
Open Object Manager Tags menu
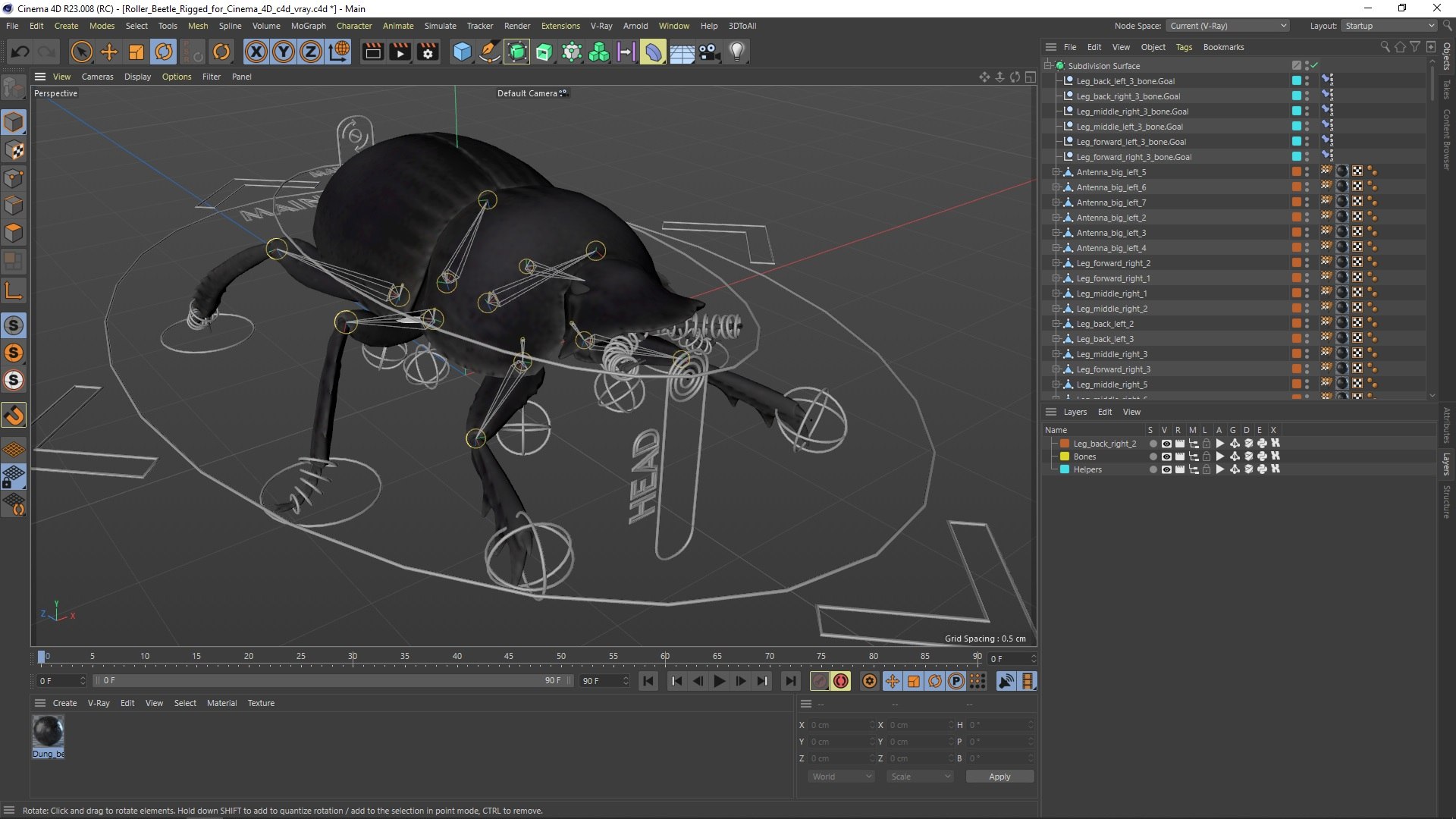click(x=1184, y=47)
